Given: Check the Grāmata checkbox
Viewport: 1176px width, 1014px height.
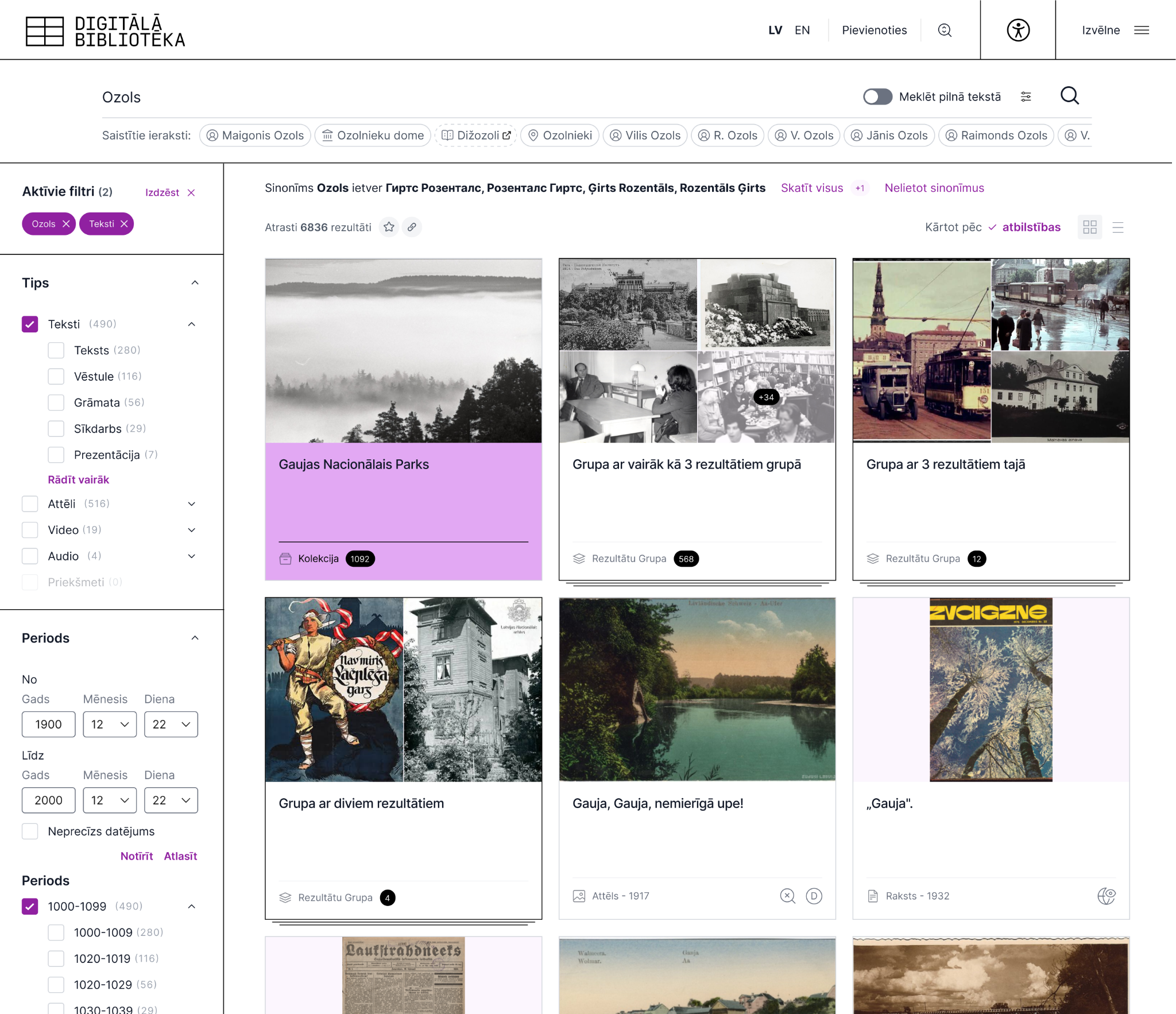Looking at the screenshot, I should pyautogui.click(x=56, y=402).
